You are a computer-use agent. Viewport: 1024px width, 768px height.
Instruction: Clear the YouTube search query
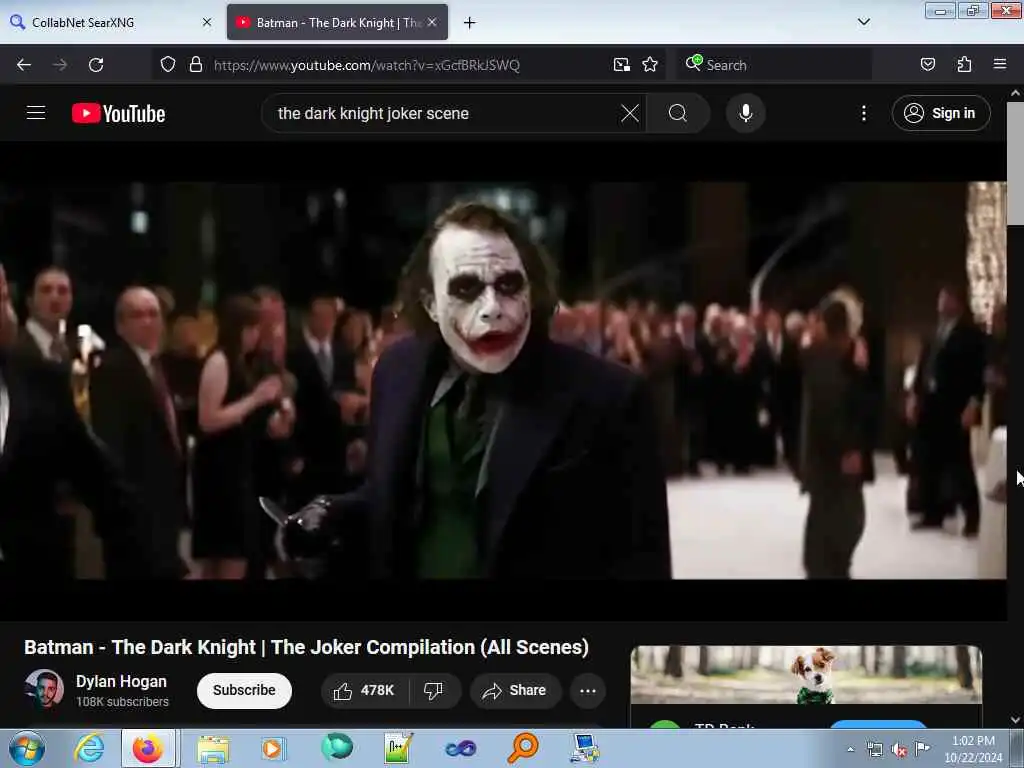pyautogui.click(x=630, y=113)
